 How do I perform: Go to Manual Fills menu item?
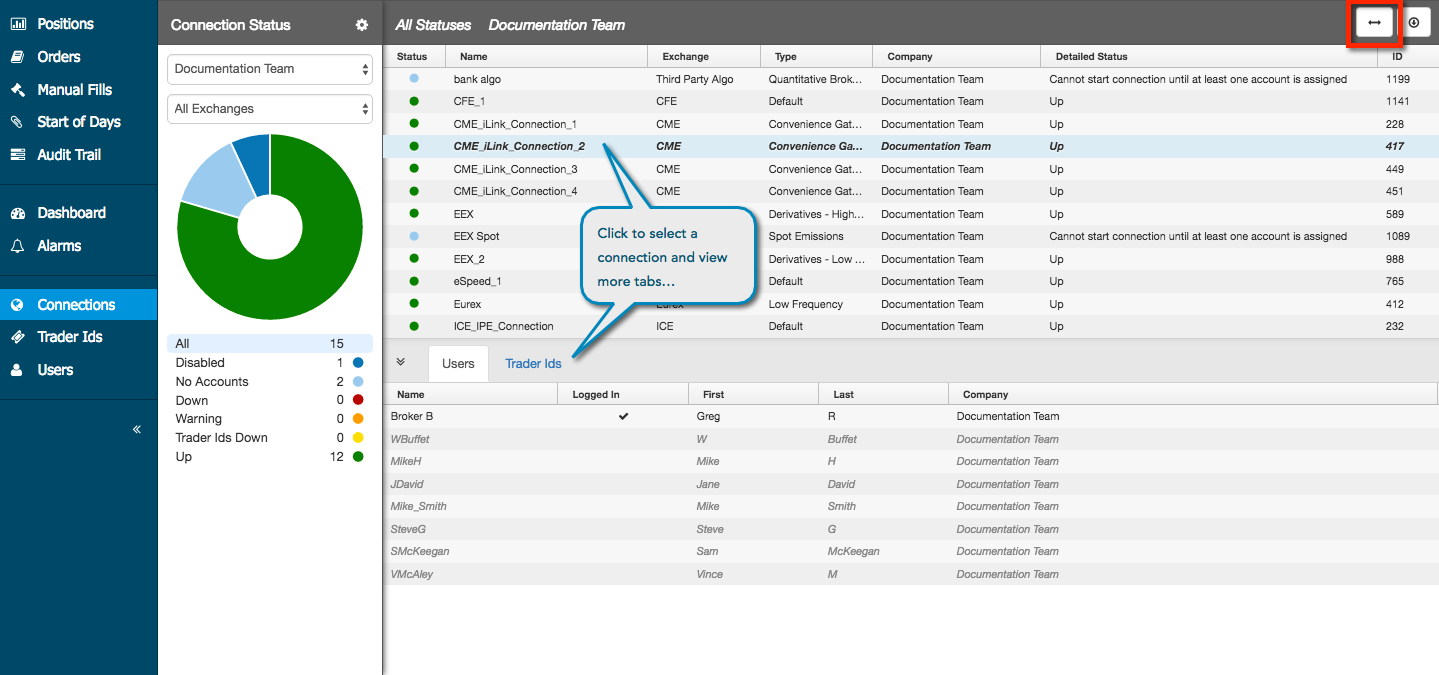(x=75, y=90)
